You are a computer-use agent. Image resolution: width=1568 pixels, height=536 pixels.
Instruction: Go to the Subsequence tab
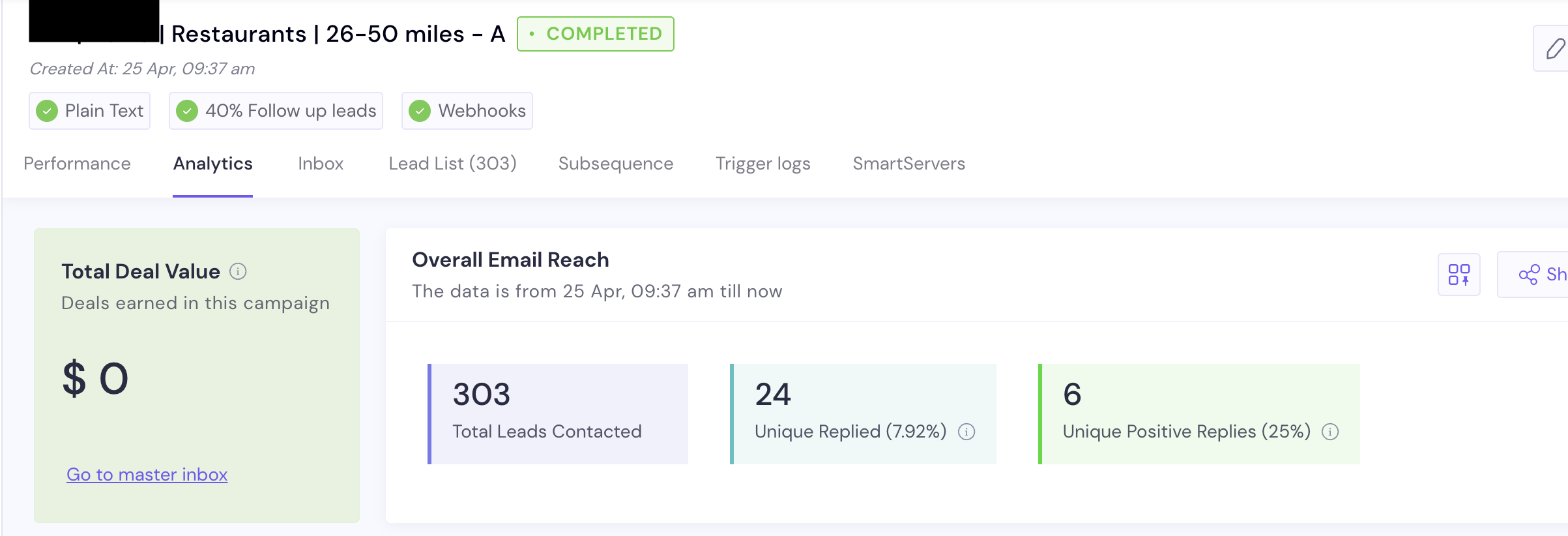pos(615,164)
